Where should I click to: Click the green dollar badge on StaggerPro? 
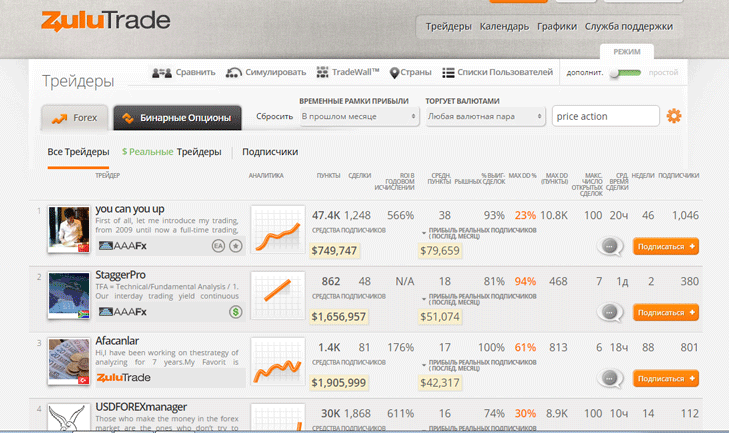[x=236, y=311]
